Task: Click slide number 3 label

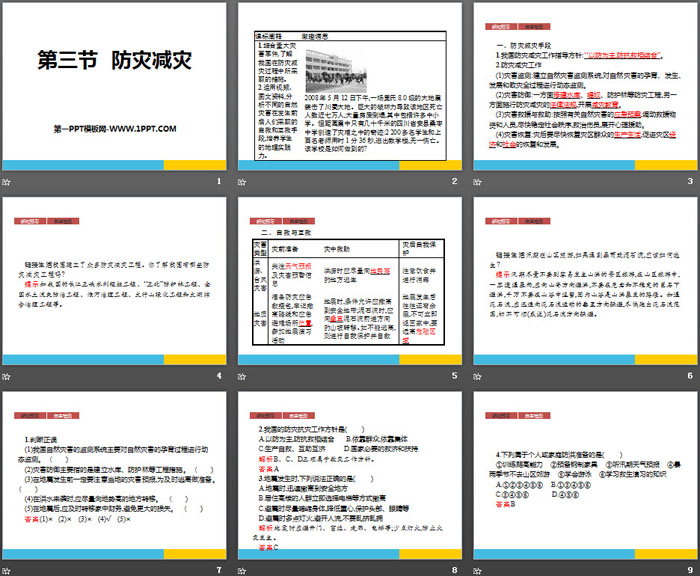Action: click(690, 181)
